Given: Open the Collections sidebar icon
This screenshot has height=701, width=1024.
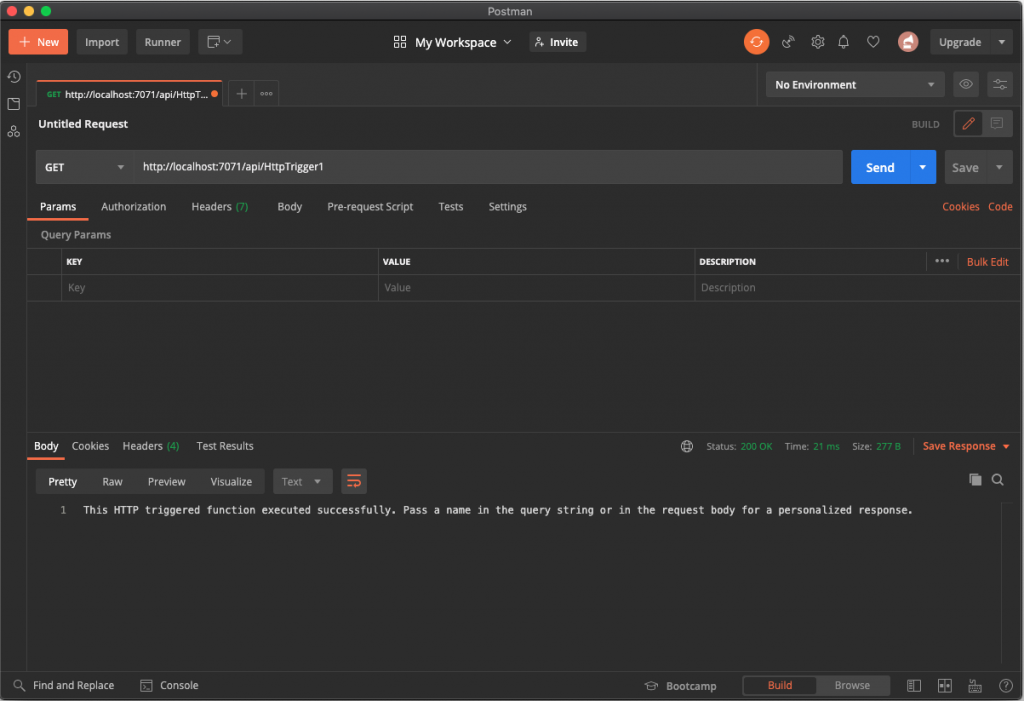Looking at the screenshot, I should point(14,104).
